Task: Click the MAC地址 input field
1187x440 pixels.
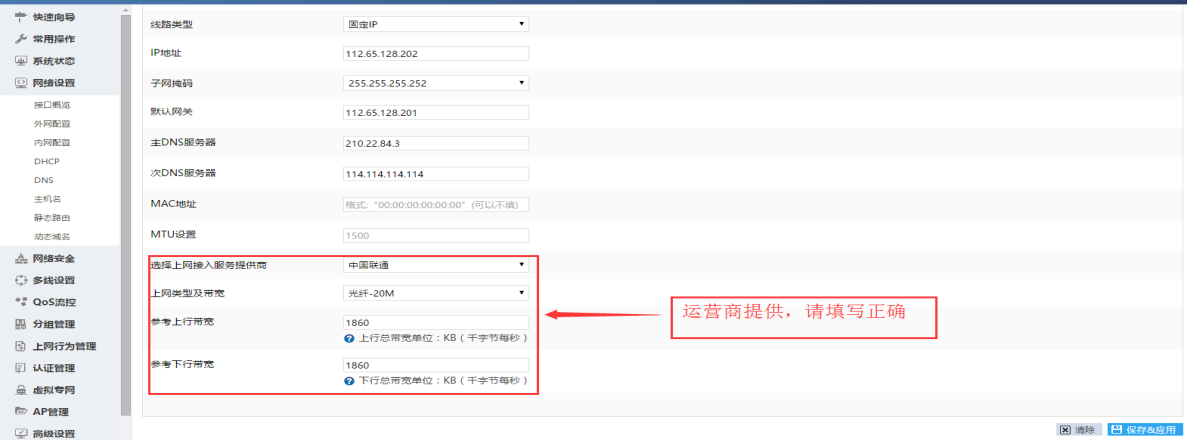Action: click(x=435, y=205)
